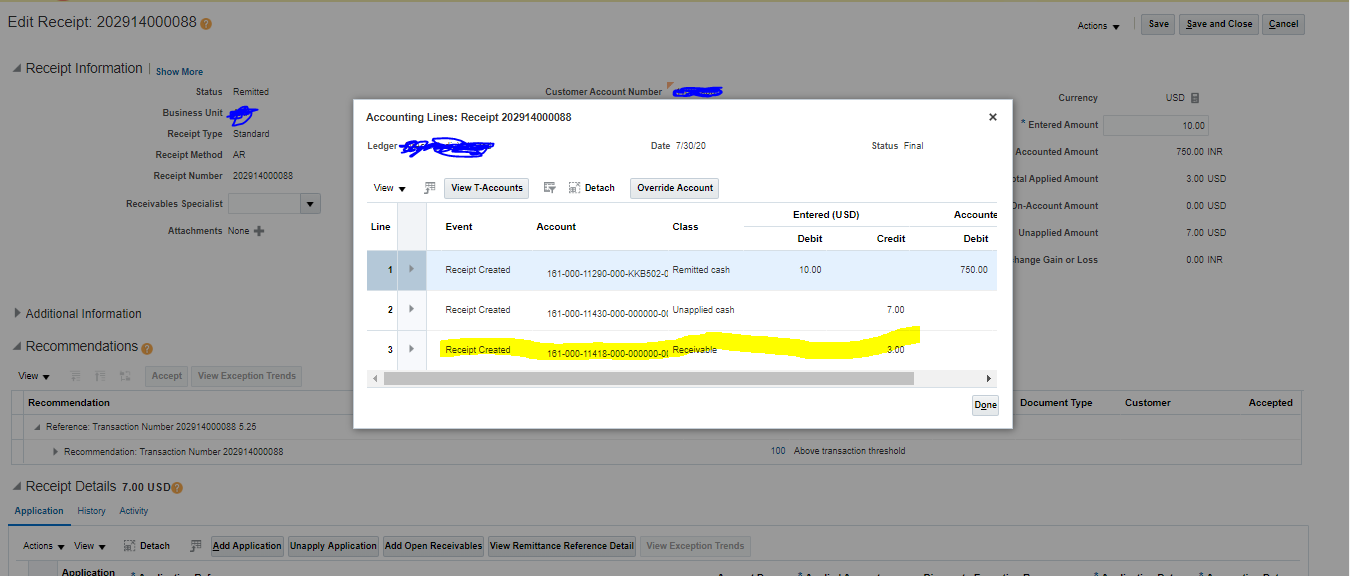Open the Actions menu at page top

[x=1098, y=26]
